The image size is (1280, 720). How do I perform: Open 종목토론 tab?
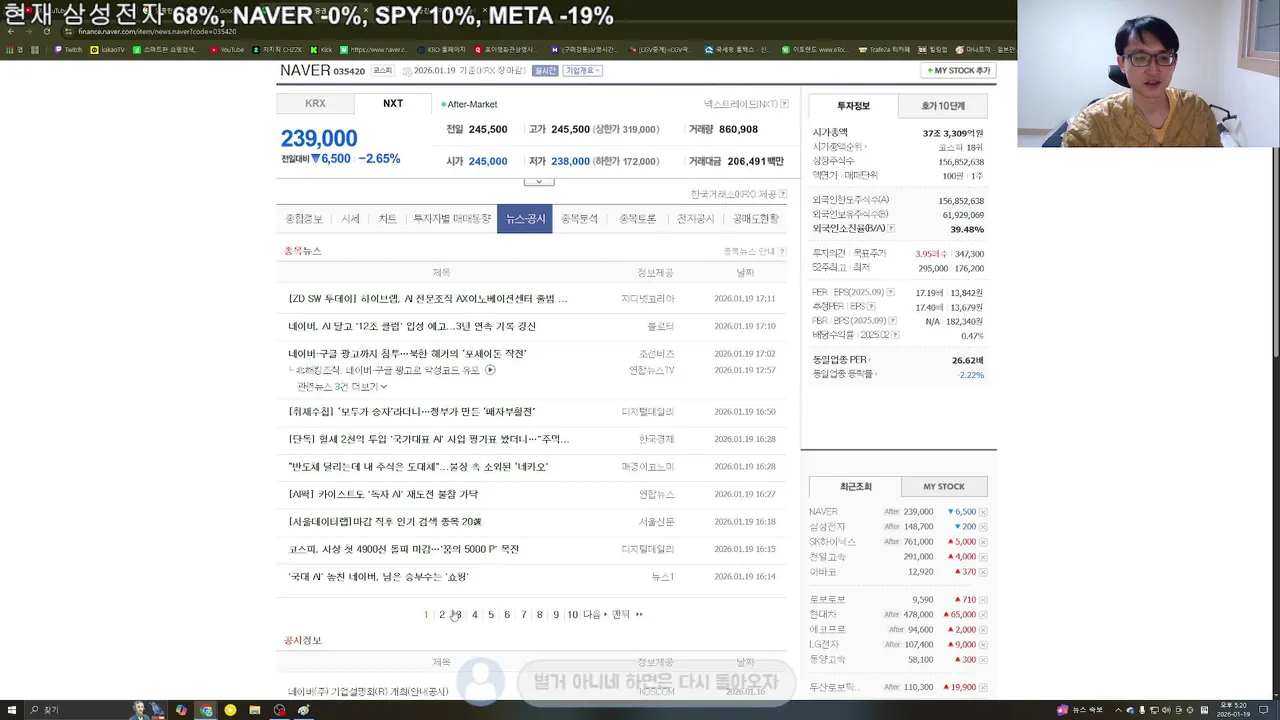(637, 219)
